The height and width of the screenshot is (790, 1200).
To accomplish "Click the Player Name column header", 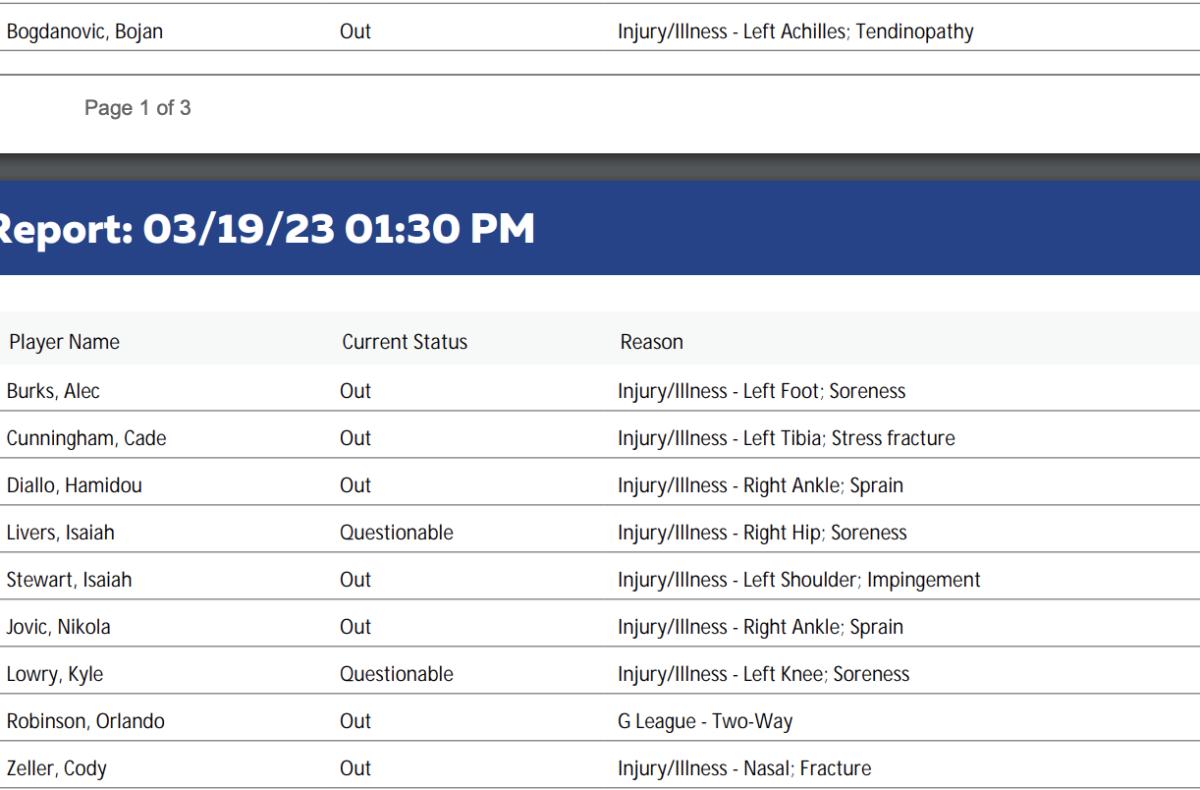I will click(64, 342).
